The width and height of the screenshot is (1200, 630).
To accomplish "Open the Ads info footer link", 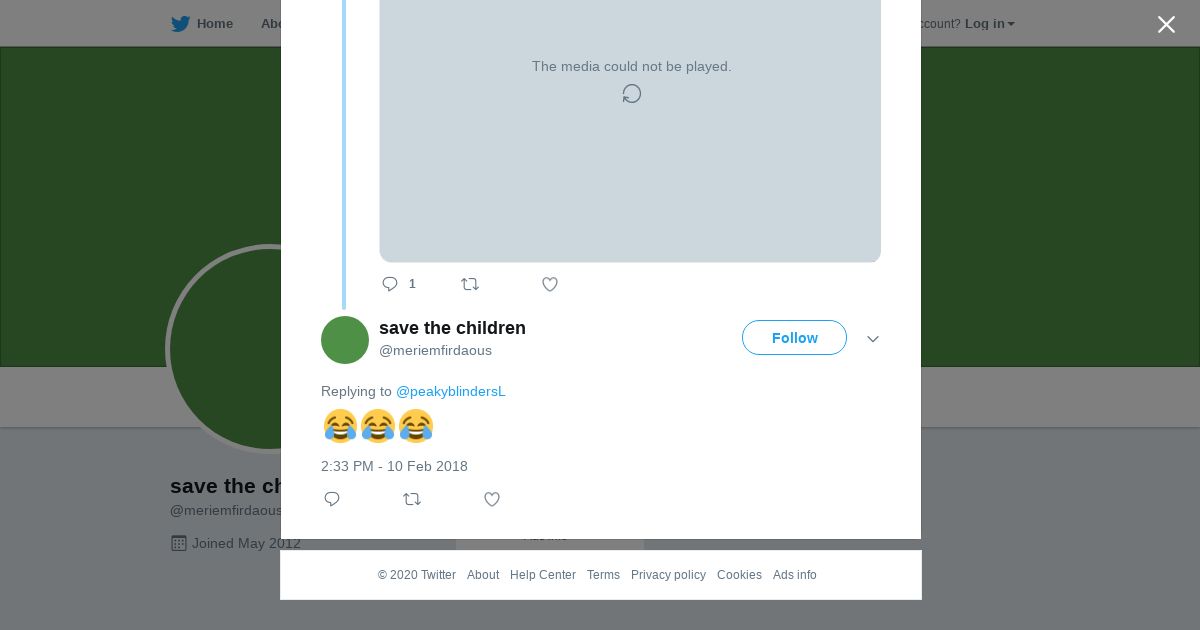I will [794, 575].
